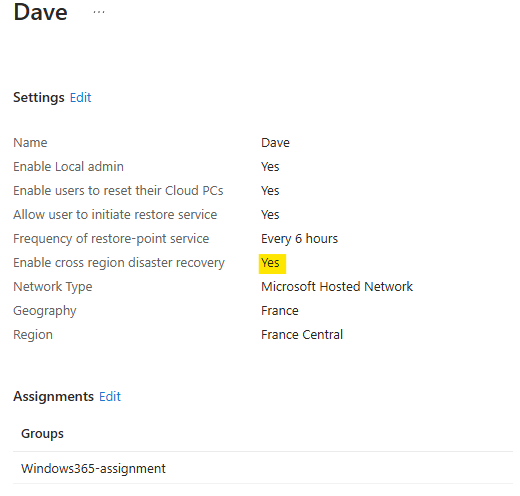Click the France Central region value
The image size is (520, 496).
302,335
